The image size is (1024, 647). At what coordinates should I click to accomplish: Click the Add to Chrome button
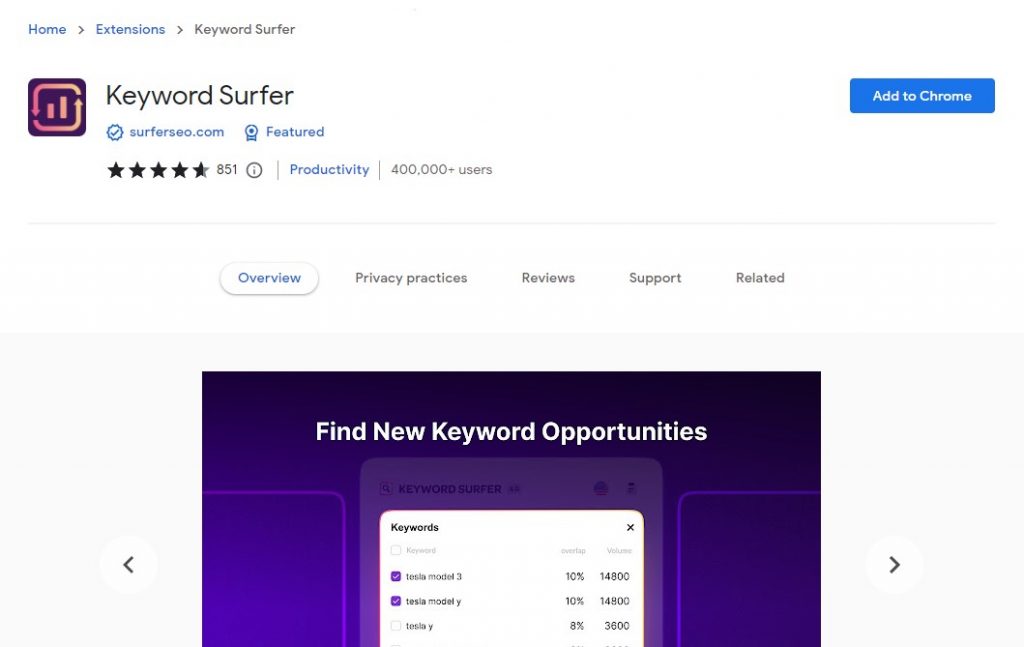921,96
